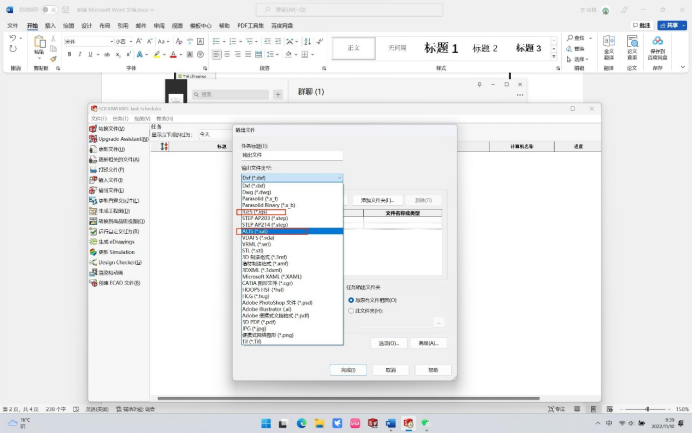Click the Options button in dialog
The width and height of the screenshot is (693, 433).
[x=388, y=343]
